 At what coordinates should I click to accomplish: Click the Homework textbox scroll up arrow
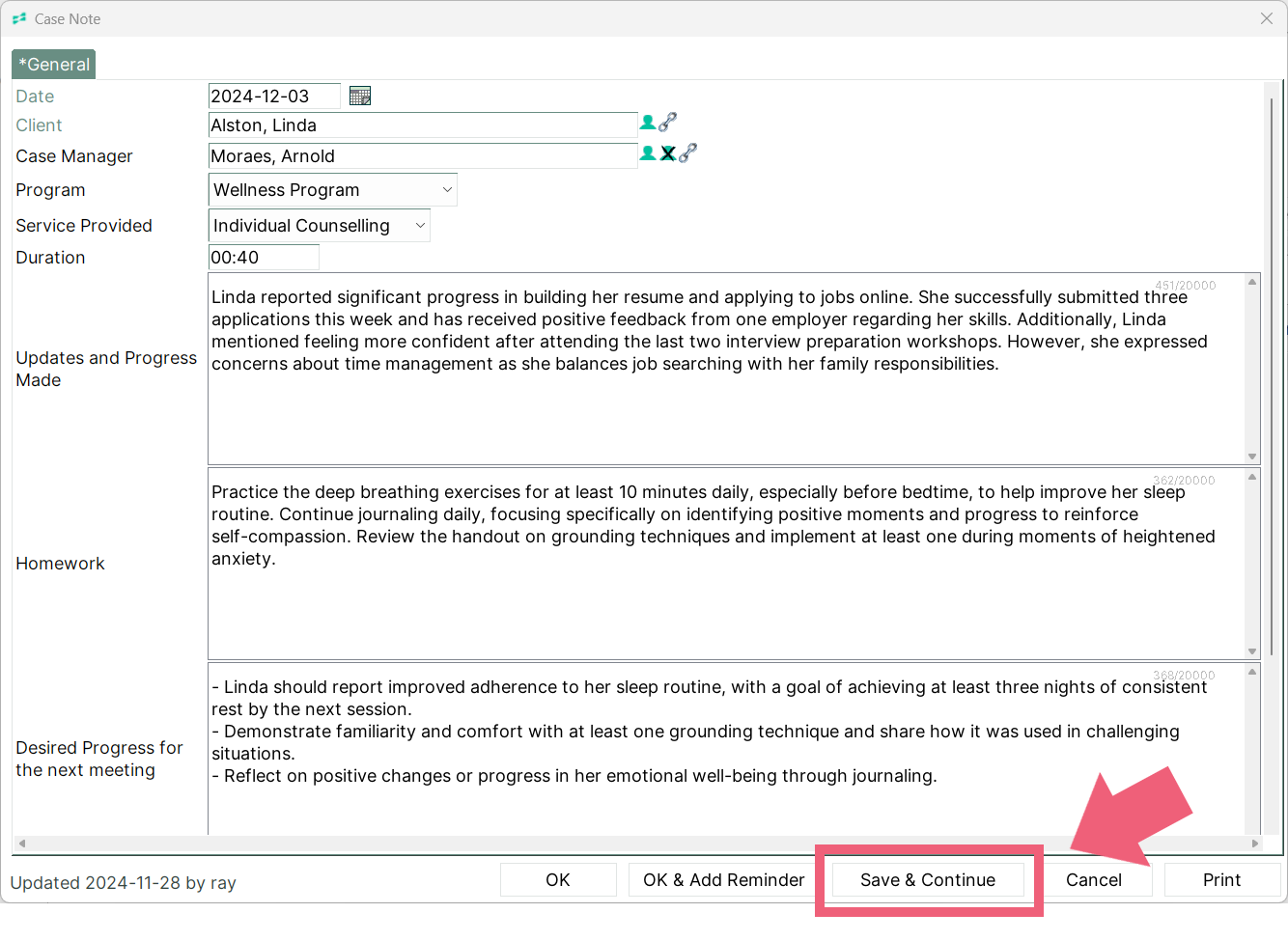[x=1252, y=477]
